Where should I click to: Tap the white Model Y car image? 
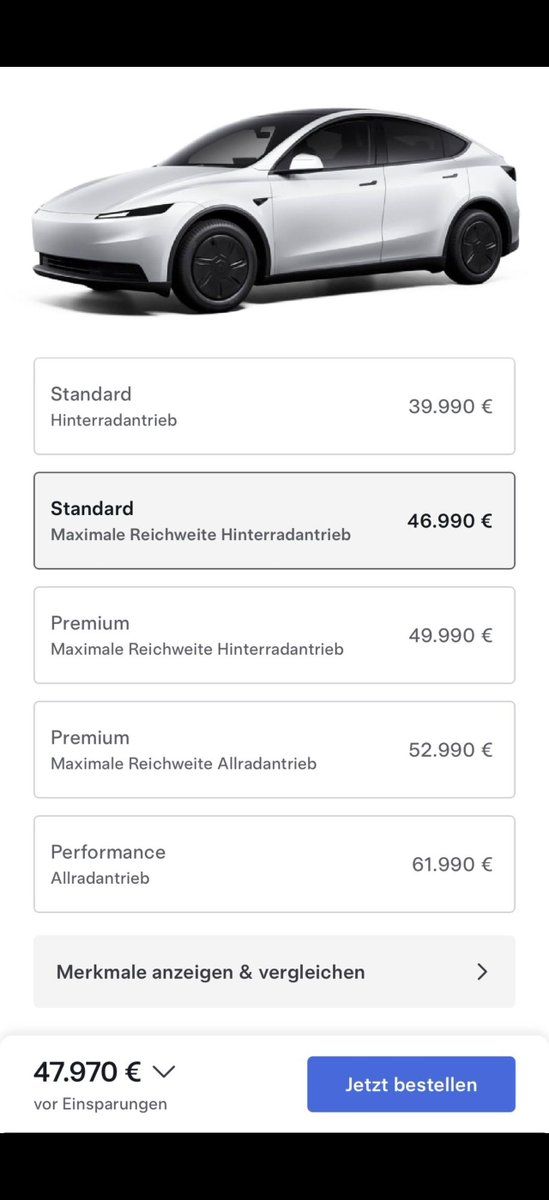(x=275, y=208)
